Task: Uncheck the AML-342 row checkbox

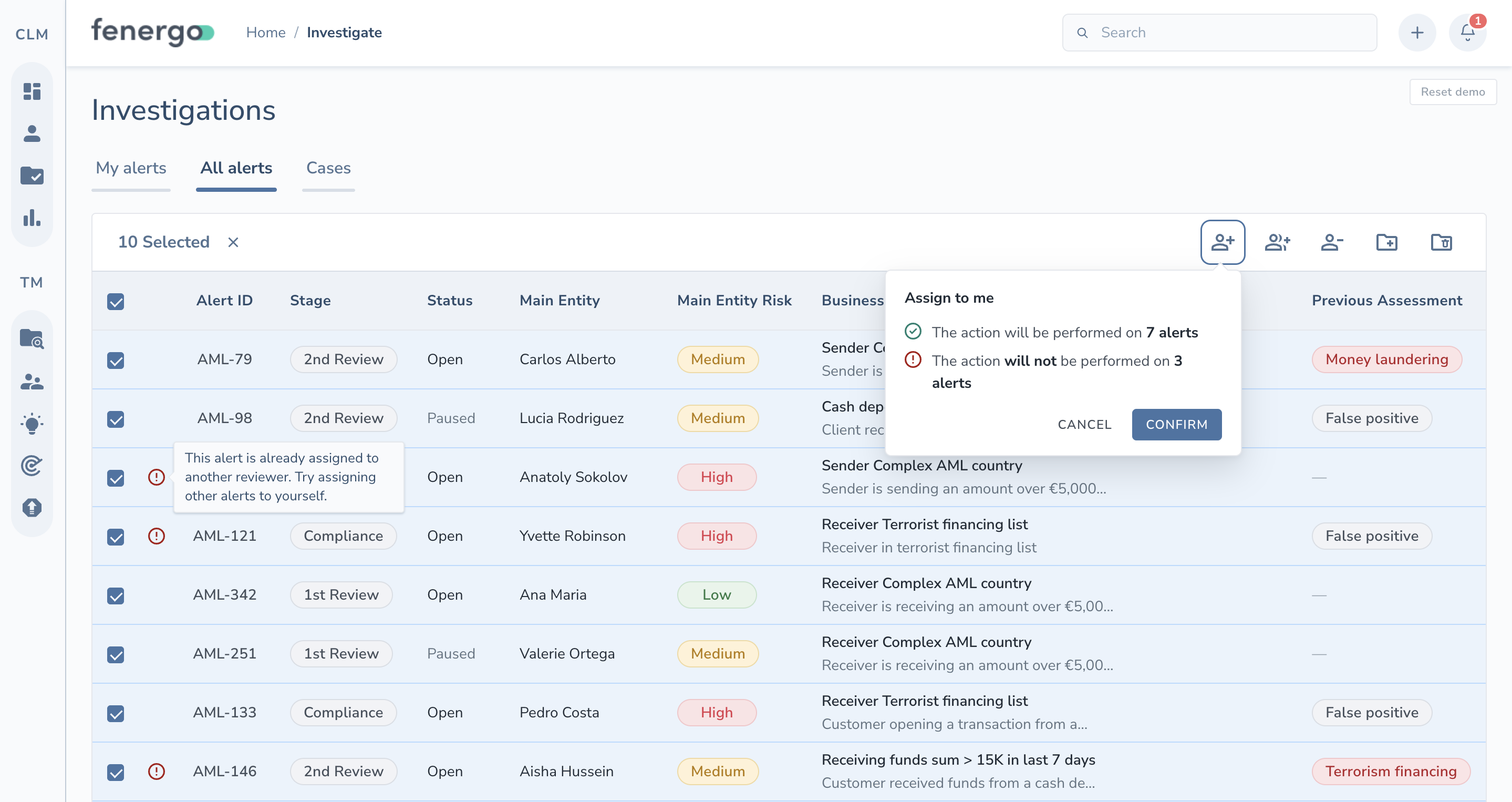Action: point(116,595)
